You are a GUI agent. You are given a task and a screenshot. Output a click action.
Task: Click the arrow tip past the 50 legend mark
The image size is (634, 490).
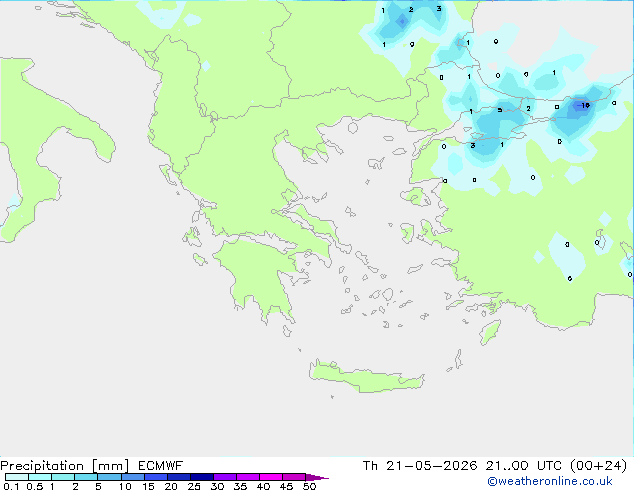317,477
